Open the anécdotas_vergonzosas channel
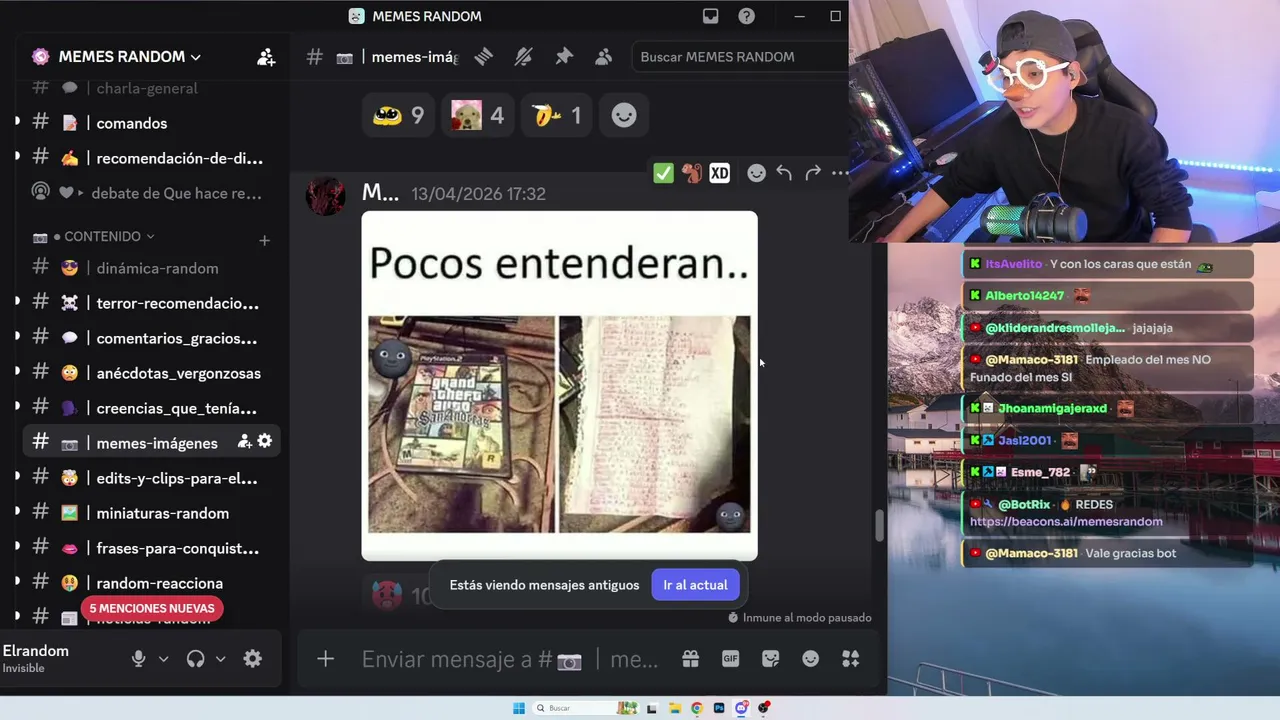This screenshot has width=1280, height=720. click(150, 373)
